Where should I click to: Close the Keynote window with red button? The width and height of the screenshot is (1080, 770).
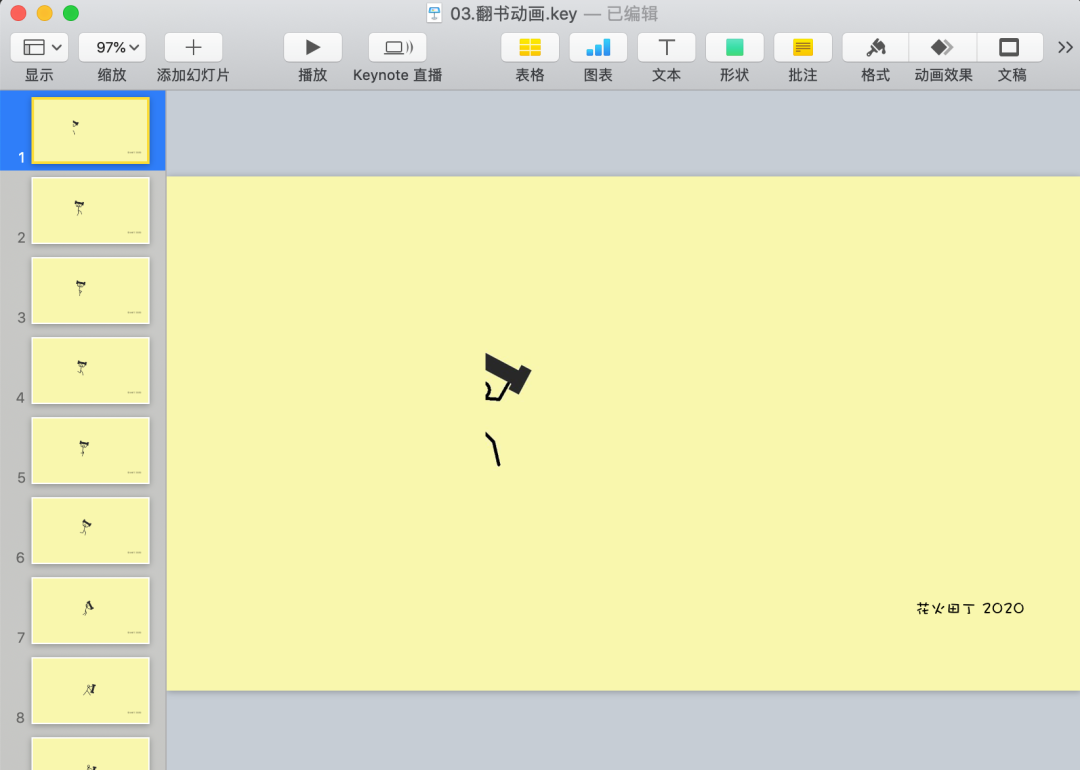(x=19, y=13)
